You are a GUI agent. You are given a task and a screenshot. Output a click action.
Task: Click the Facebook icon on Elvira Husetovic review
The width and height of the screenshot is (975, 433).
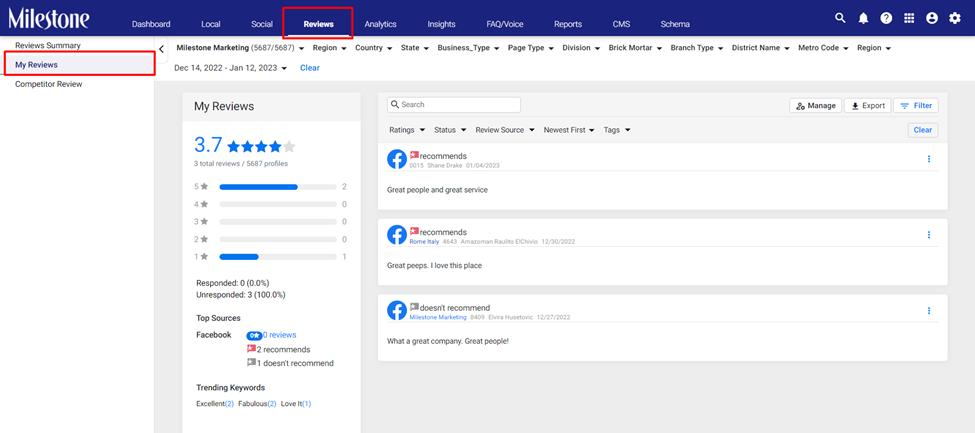point(397,310)
